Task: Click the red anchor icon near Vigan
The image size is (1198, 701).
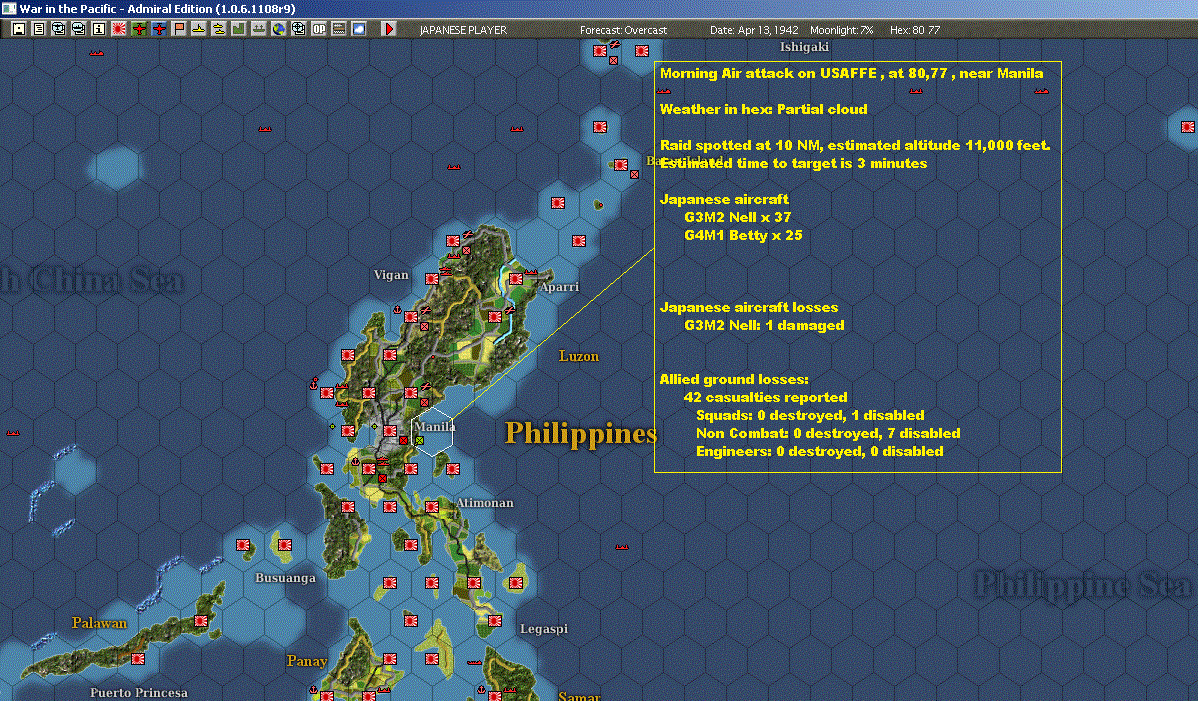Action: pos(397,309)
